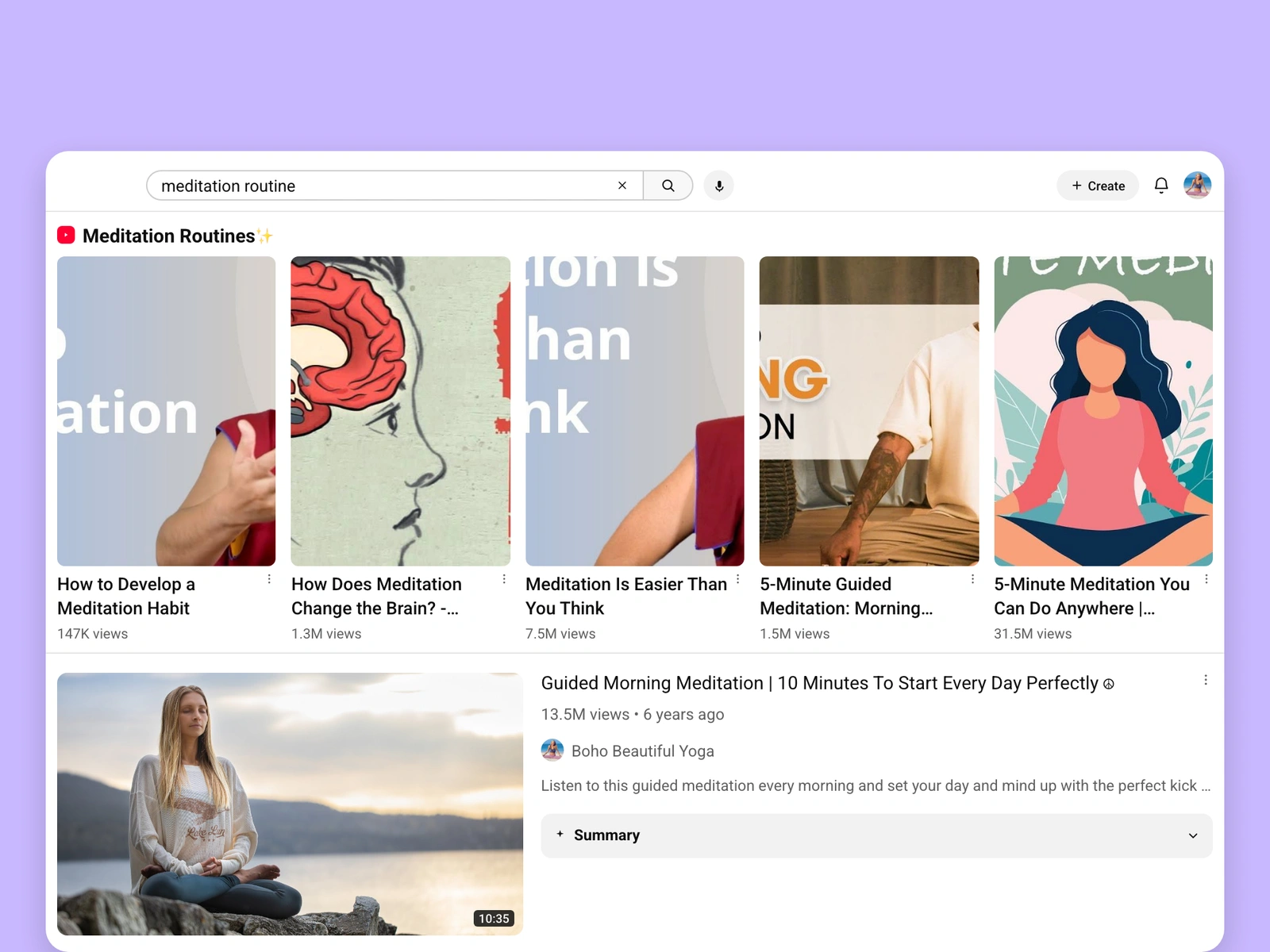Open 'Meditation Is Easier Than You Think' thumbnail

(x=635, y=411)
